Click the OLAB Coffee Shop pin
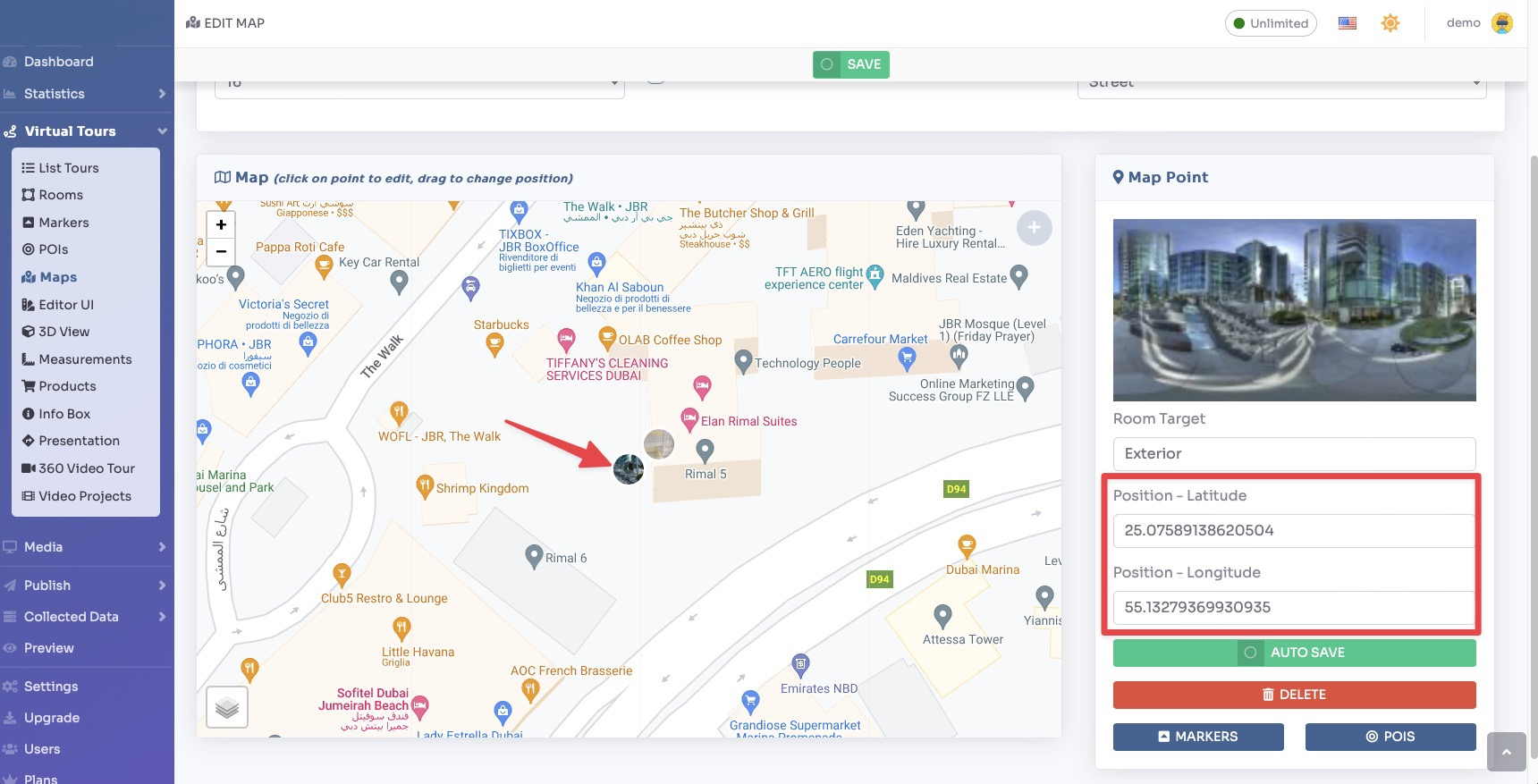Viewport: 1538px width, 784px height. (x=607, y=339)
